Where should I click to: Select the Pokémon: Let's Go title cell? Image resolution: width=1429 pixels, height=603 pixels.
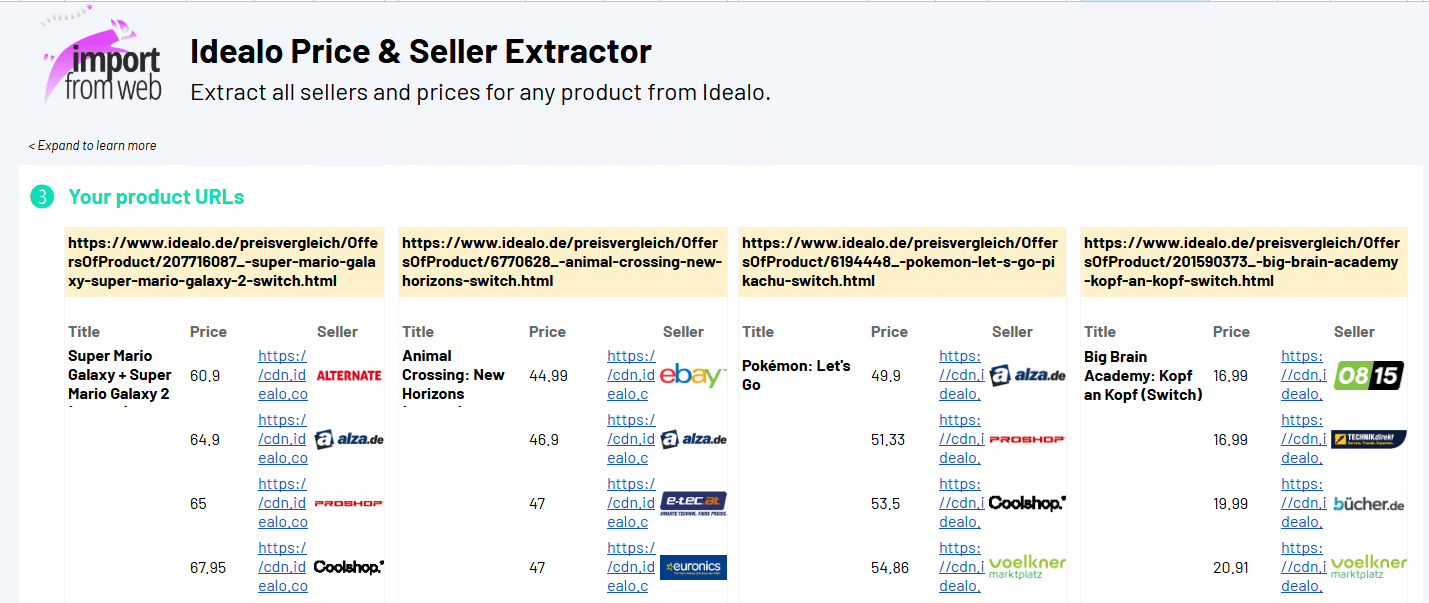pyautogui.click(x=796, y=375)
